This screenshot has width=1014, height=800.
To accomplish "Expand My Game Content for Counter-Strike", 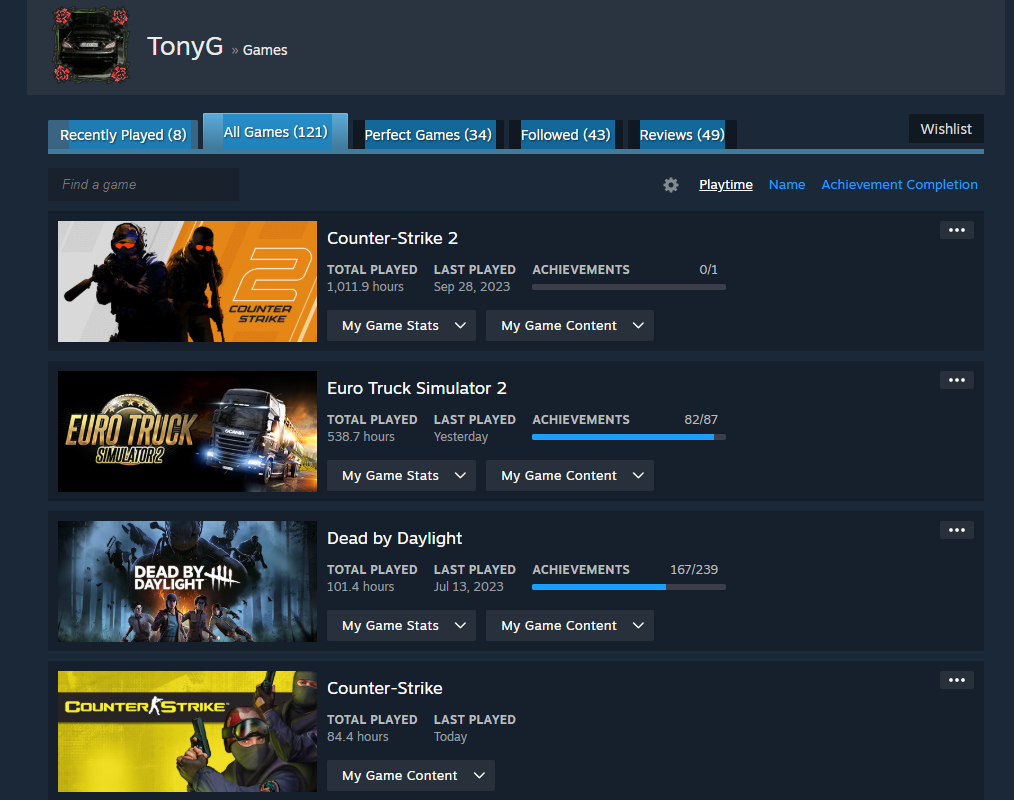I will pos(410,776).
